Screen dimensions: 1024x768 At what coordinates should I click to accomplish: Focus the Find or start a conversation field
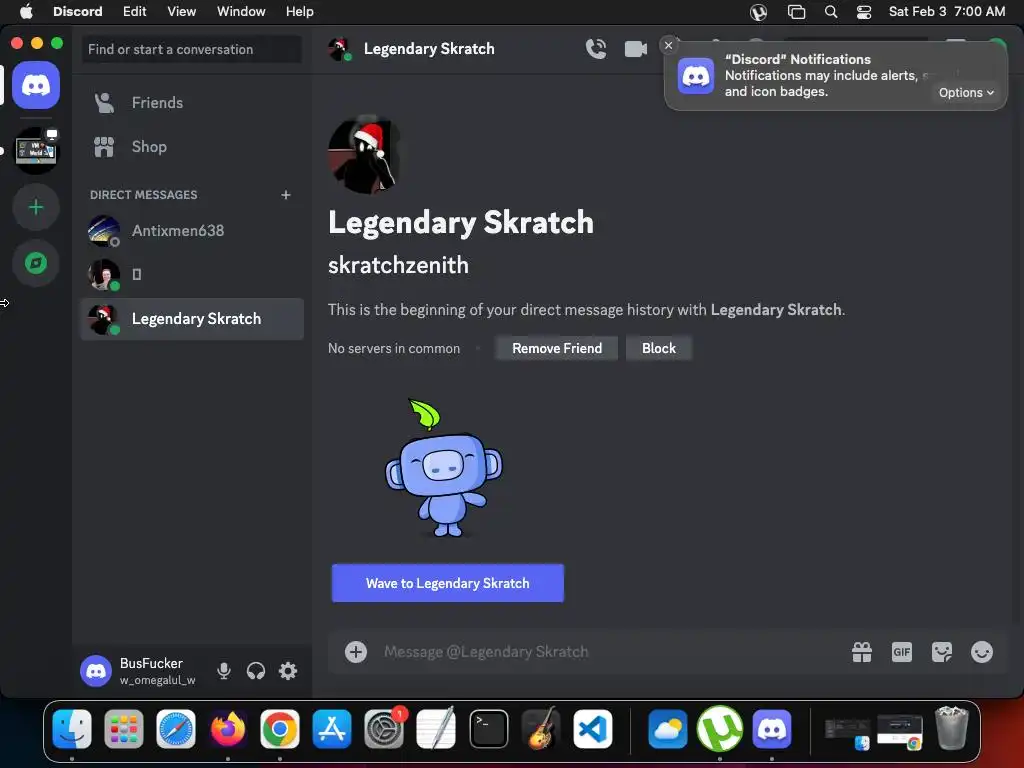pyautogui.click(x=191, y=49)
